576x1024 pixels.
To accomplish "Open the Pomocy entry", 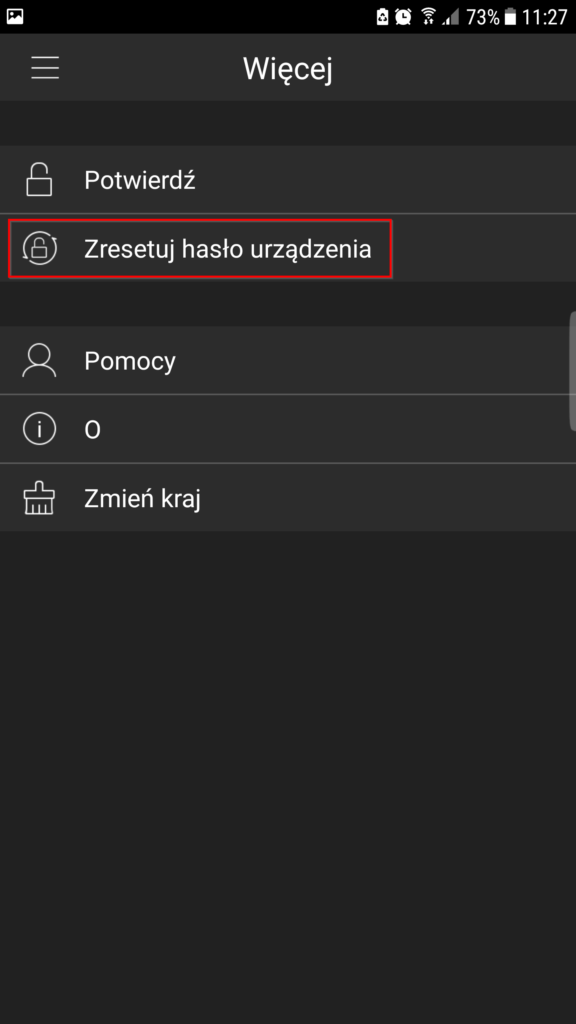I will (130, 360).
